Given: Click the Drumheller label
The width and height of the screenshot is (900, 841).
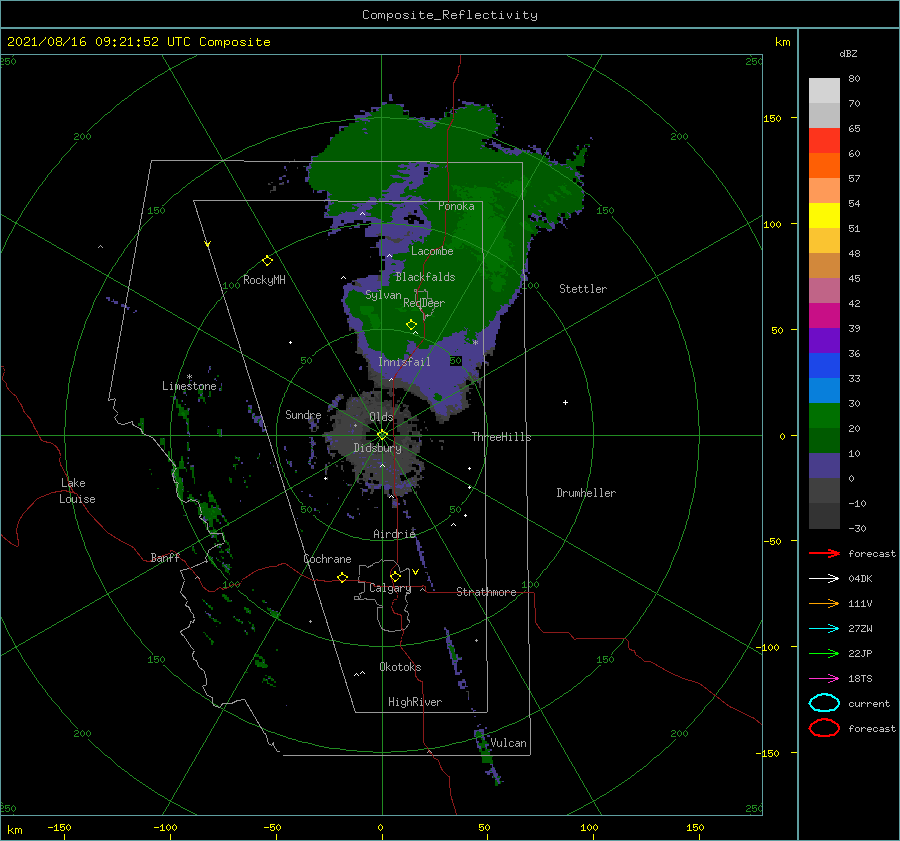Looking at the screenshot, I should click(586, 493).
